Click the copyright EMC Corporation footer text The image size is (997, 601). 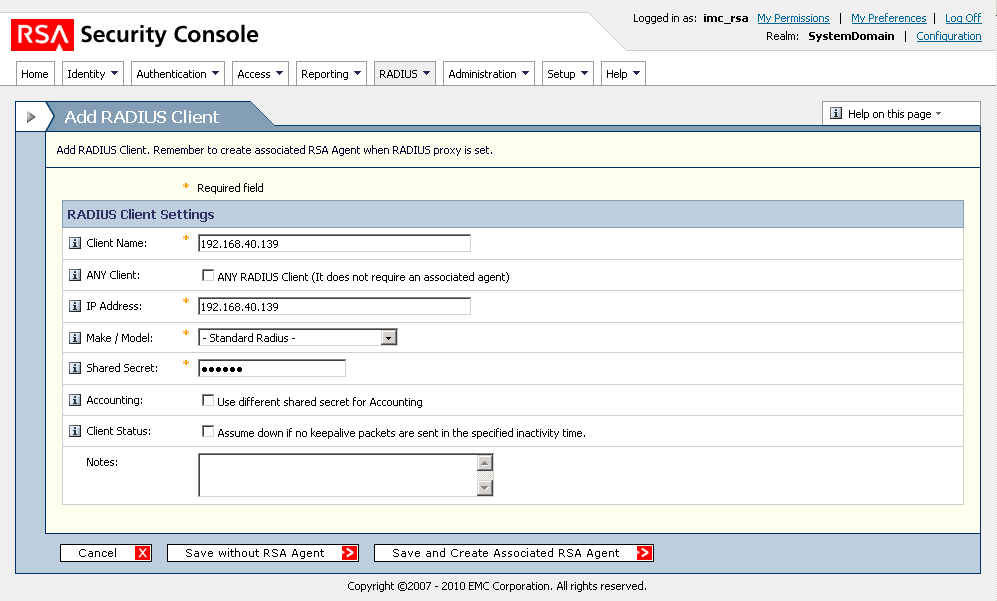497,586
